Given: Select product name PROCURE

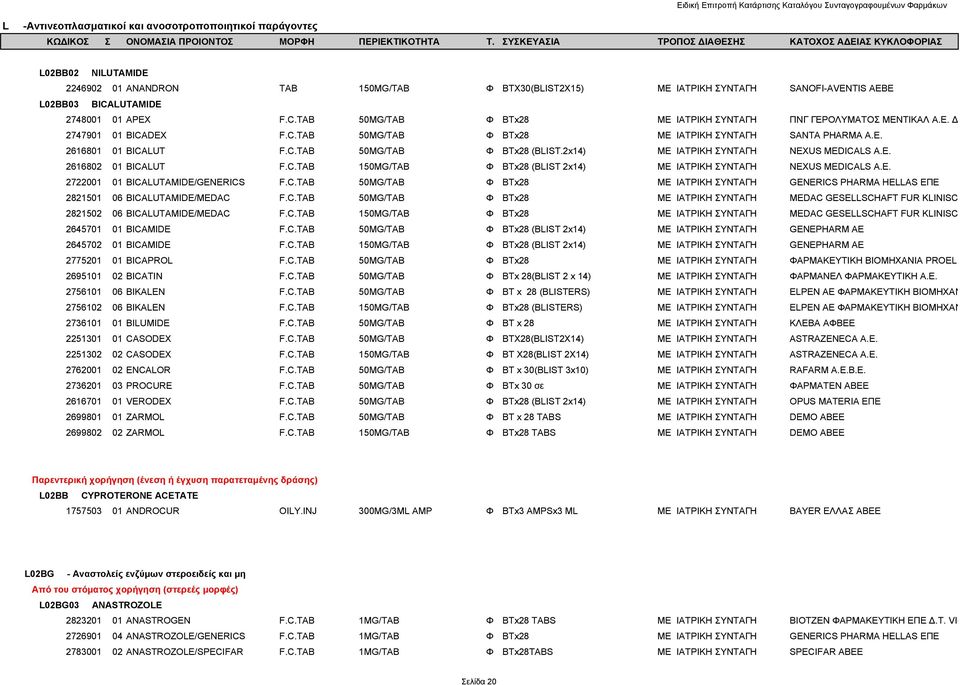Looking at the screenshot, I should 149,386.
